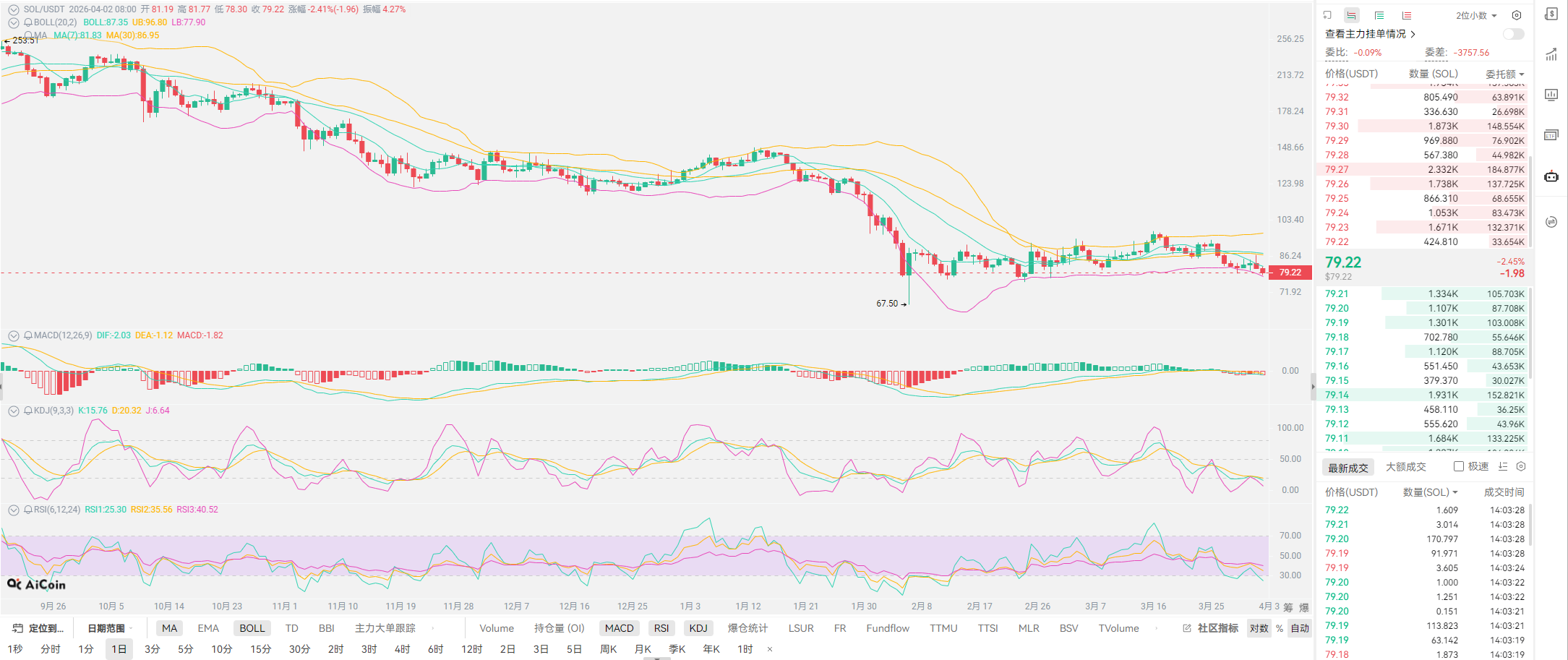Open the rising bar chart sidebar icon
Image resolution: width=1568 pixels, height=660 pixels.
(x=1551, y=55)
